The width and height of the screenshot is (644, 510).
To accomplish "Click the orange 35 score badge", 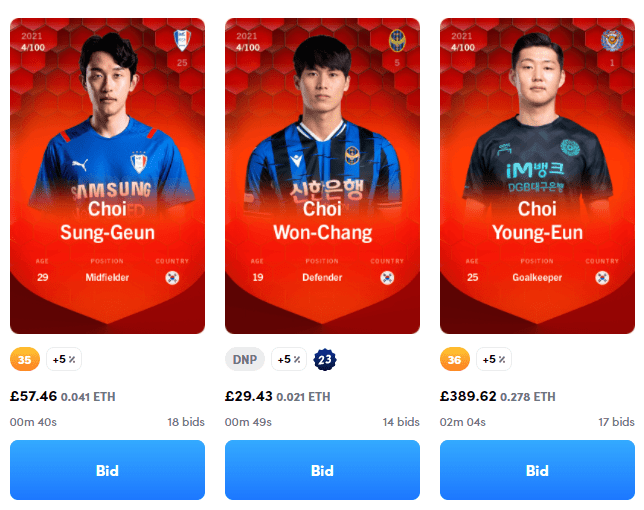I will pos(25,359).
